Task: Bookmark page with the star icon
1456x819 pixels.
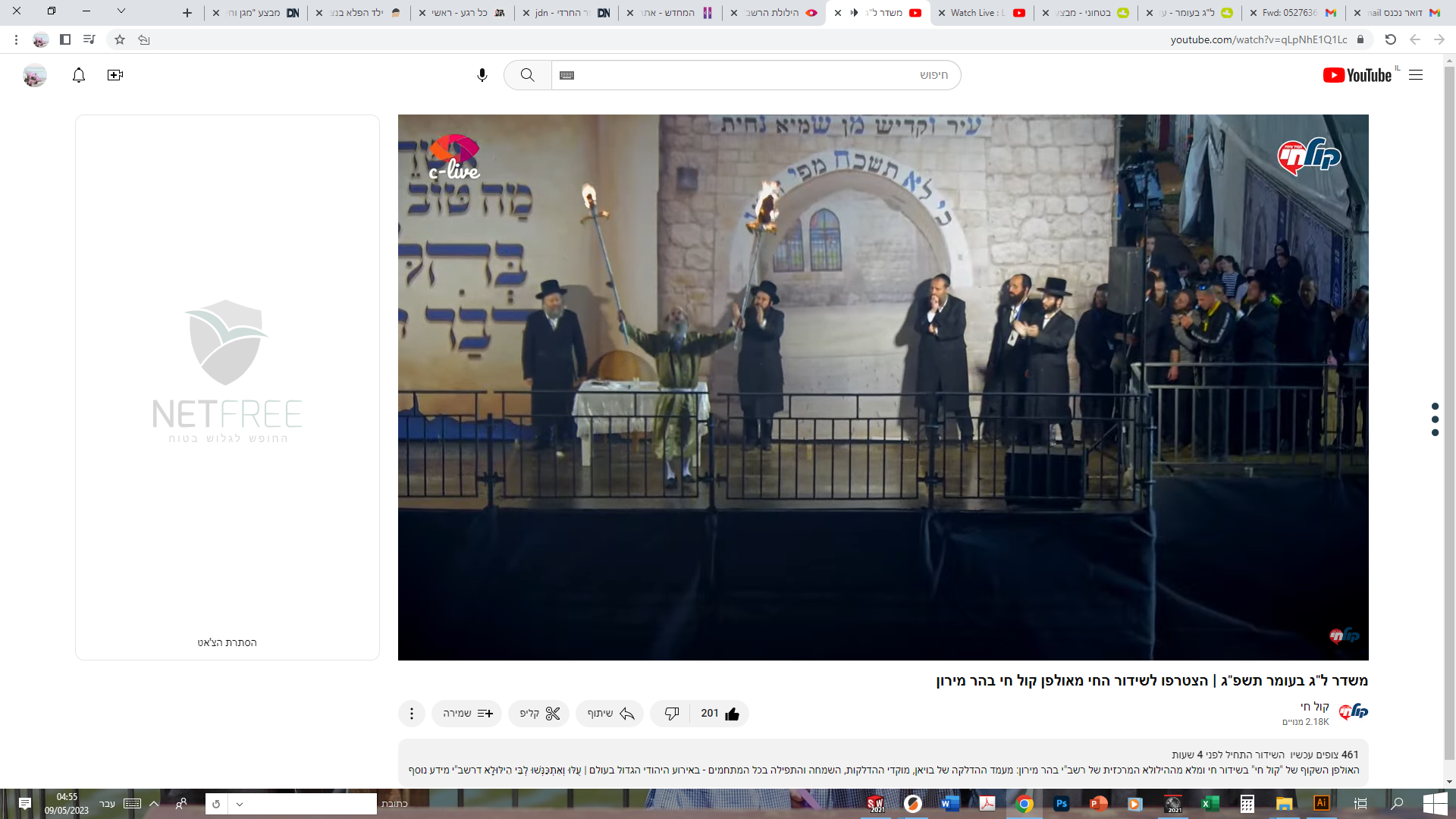Action: (120, 39)
